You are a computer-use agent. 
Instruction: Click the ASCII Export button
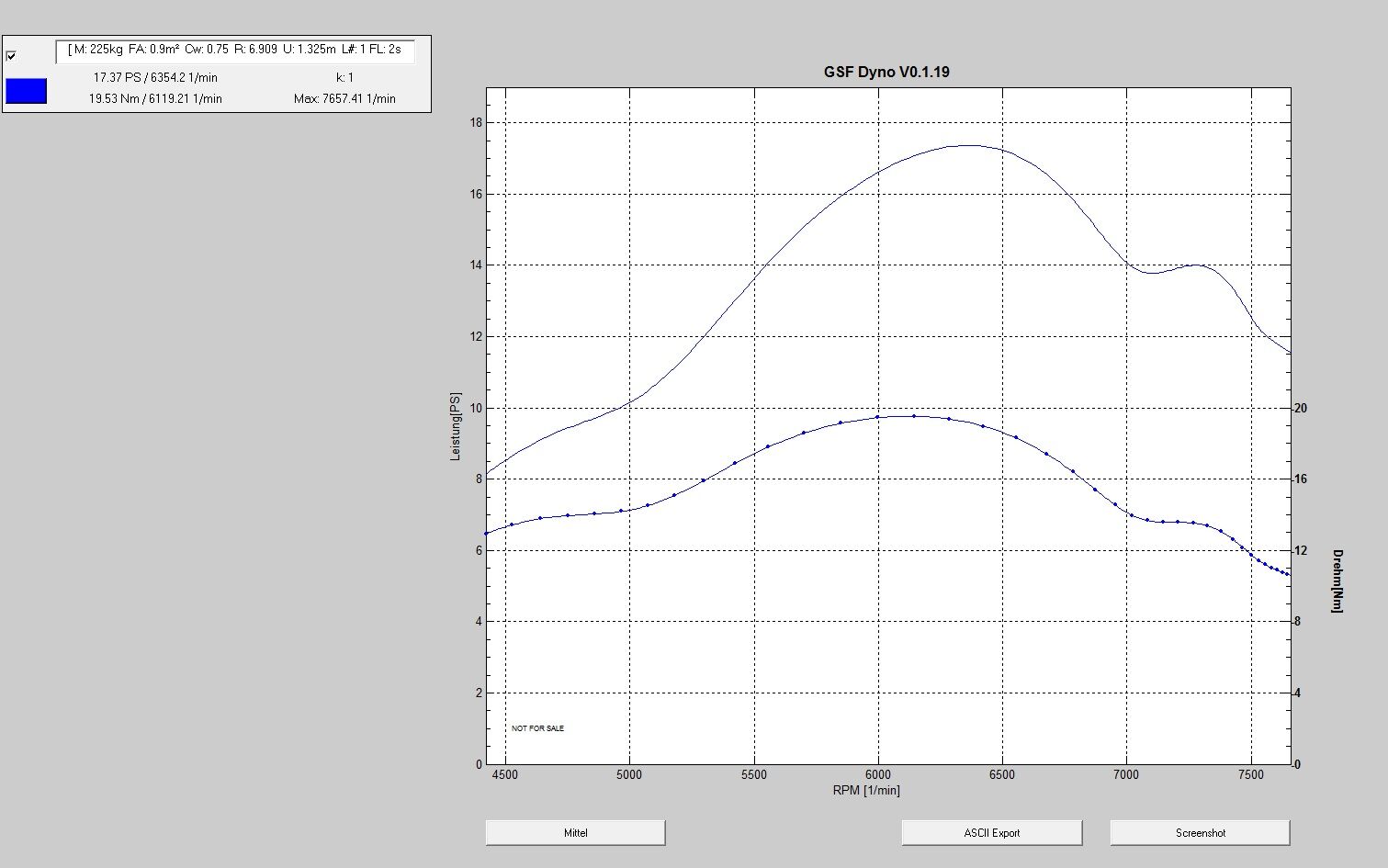coord(991,833)
